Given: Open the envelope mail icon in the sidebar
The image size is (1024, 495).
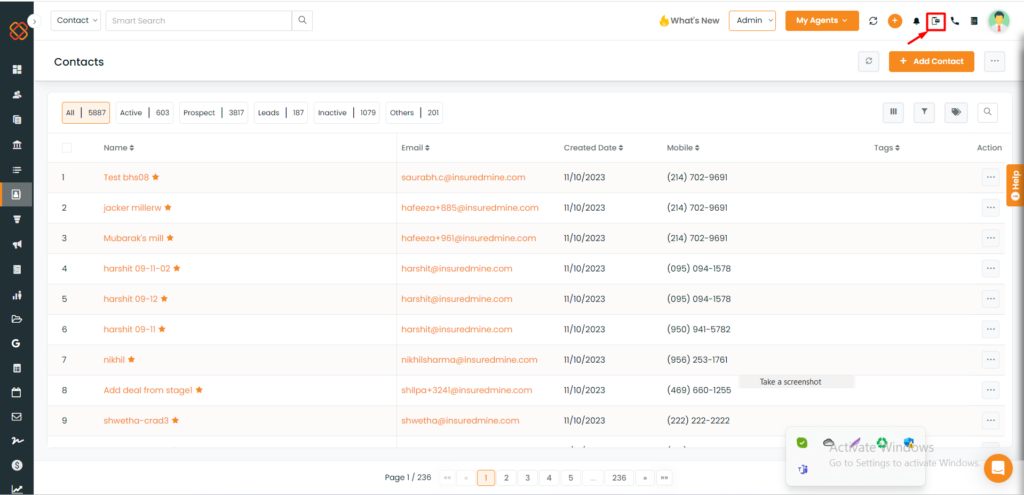Looking at the screenshot, I should point(17,417).
